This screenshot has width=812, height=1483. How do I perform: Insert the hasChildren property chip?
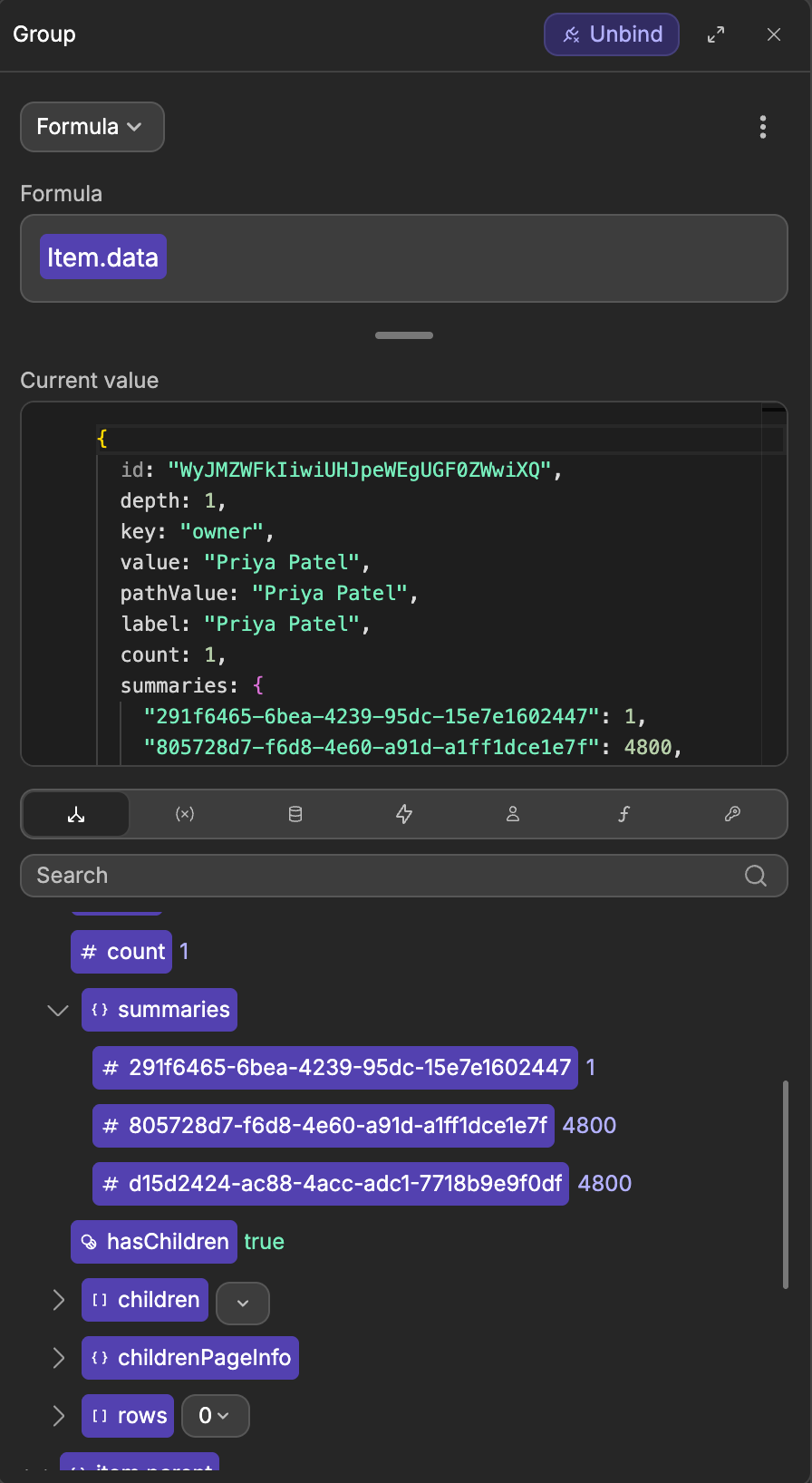(154, 1242)
